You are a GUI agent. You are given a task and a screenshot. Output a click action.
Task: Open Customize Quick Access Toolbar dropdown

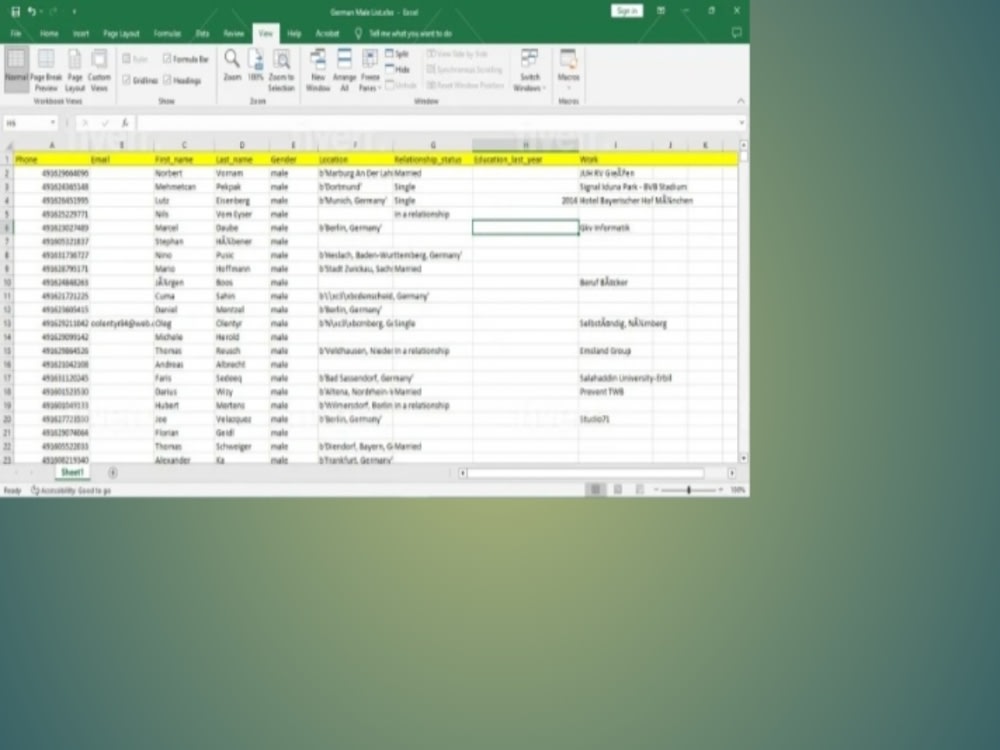74,11
